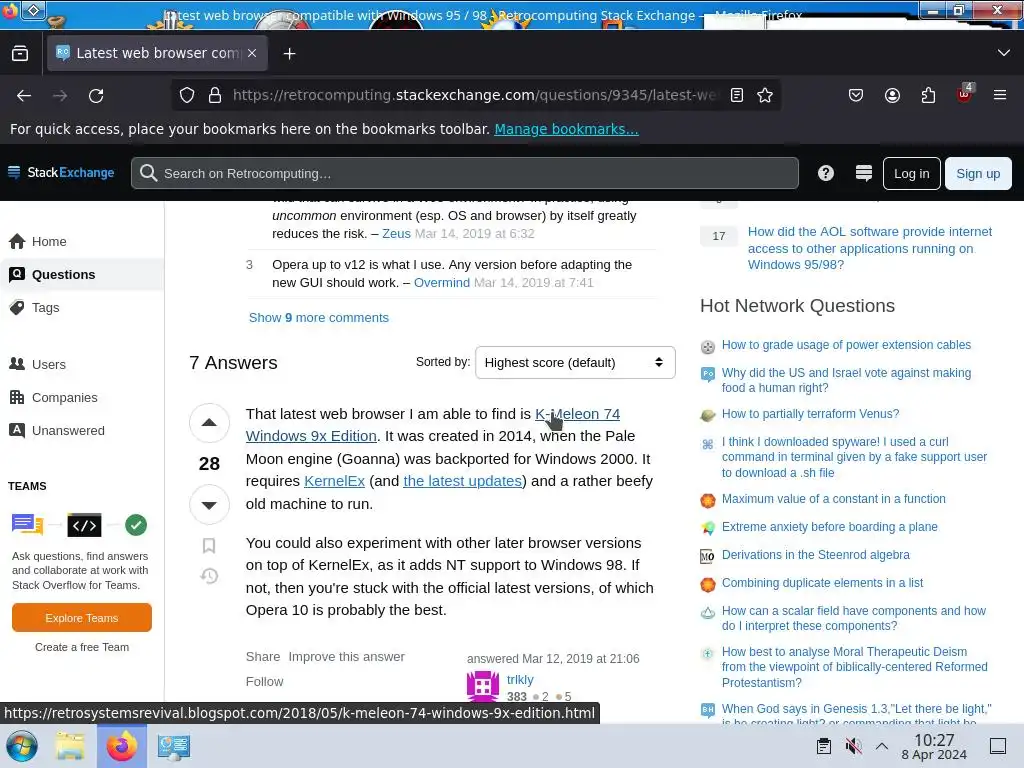Click the Windows Start orb in taskbar
Screen dimensions: 1024x768
pos(22,746)
